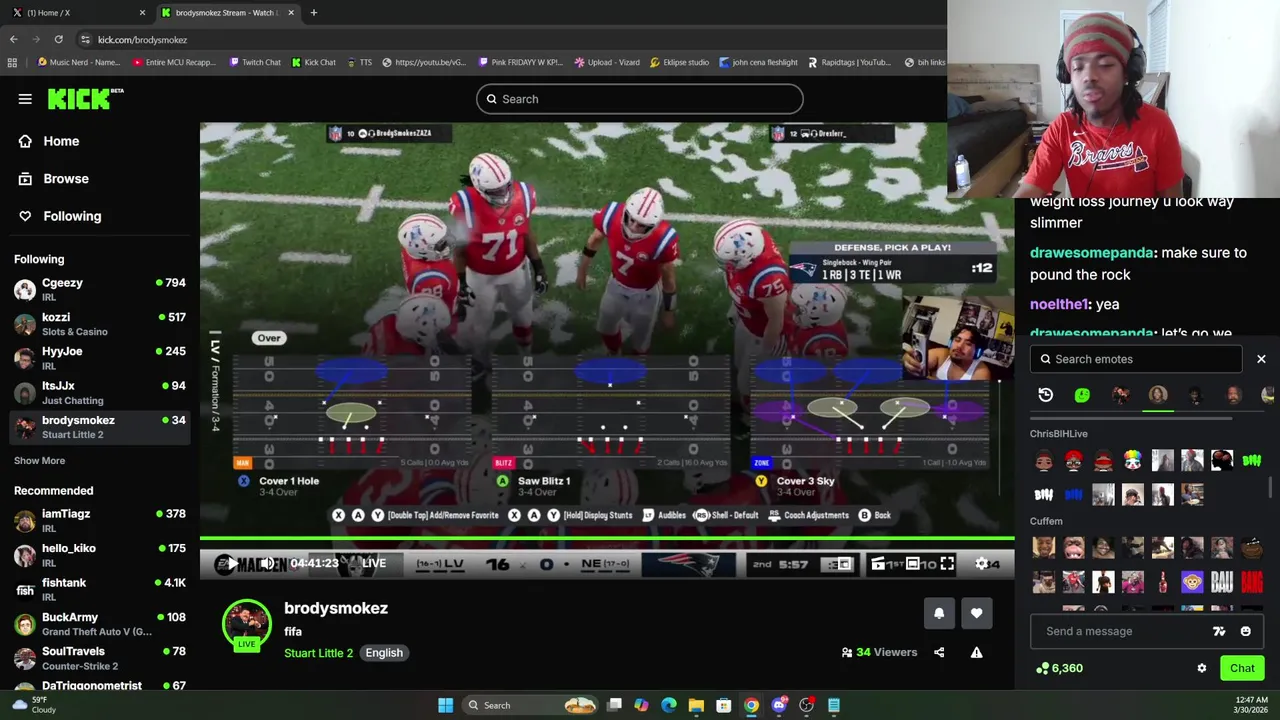Click the Windows taskbar Search box

(x=532, y=705)
